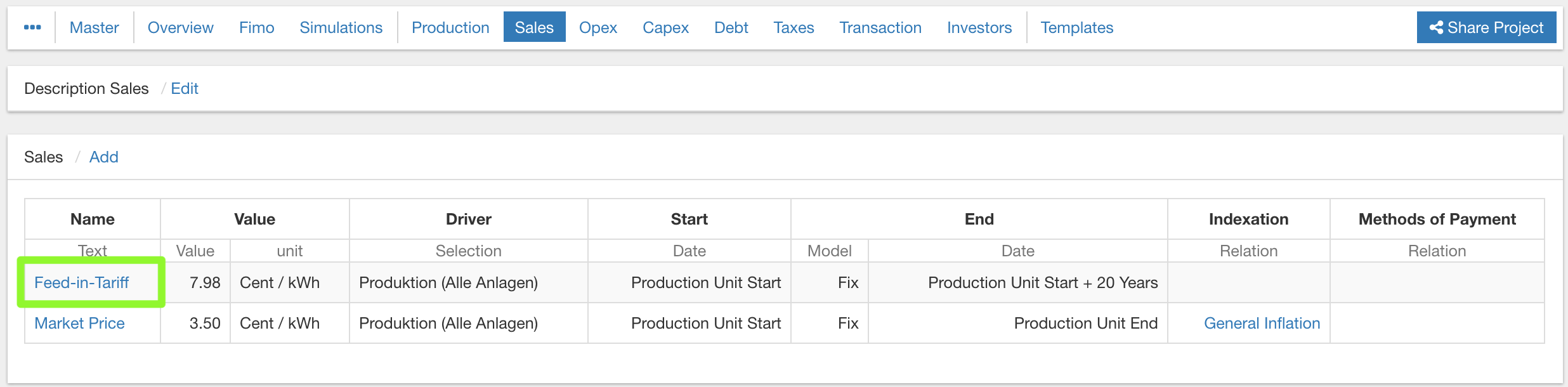Go to the Fimo tab
The width and height of the screenshot is (1568, 387).
pyautogui.click(x=256, y=27)
